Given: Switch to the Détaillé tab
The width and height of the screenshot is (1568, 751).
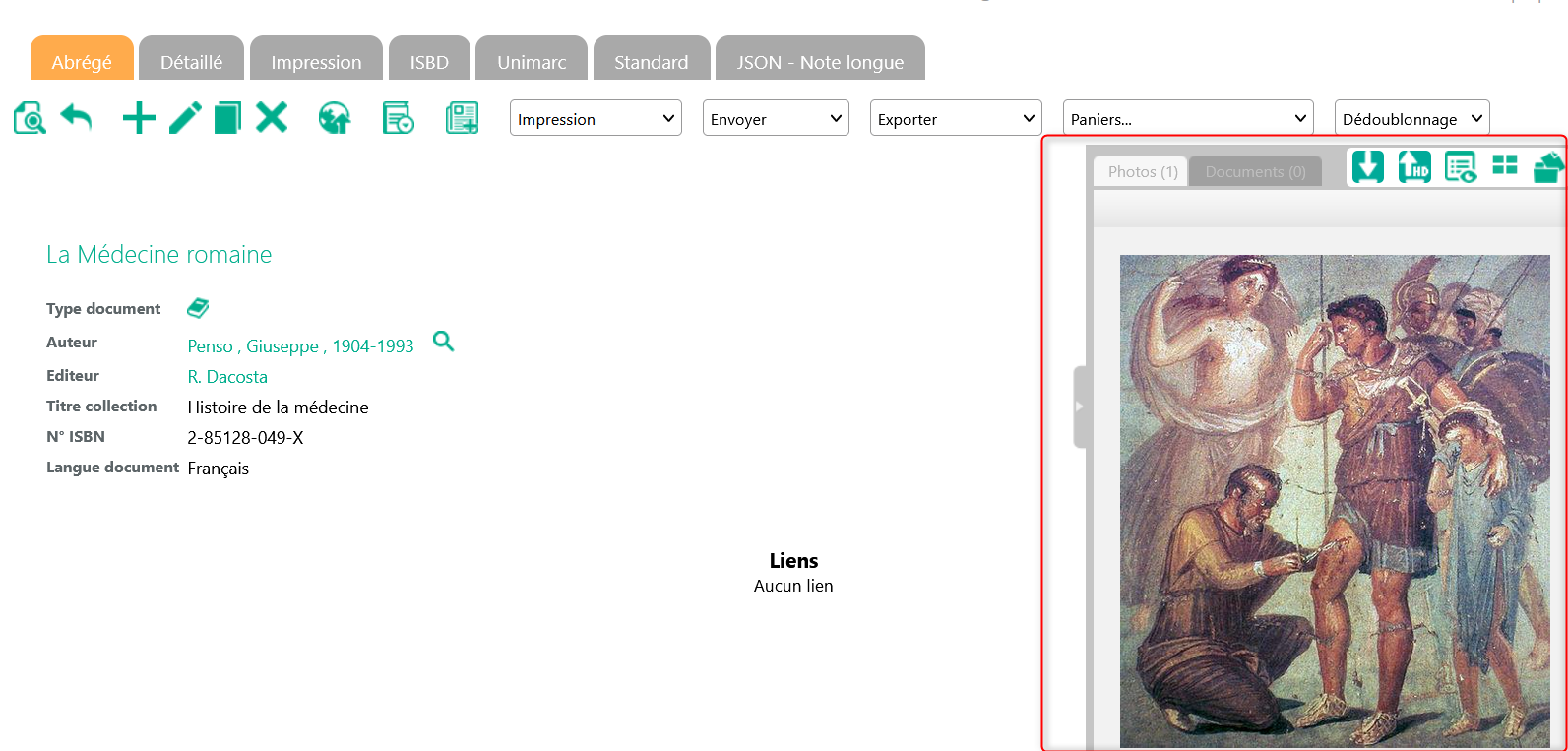Looking at the screenshot, I should 191,59.
